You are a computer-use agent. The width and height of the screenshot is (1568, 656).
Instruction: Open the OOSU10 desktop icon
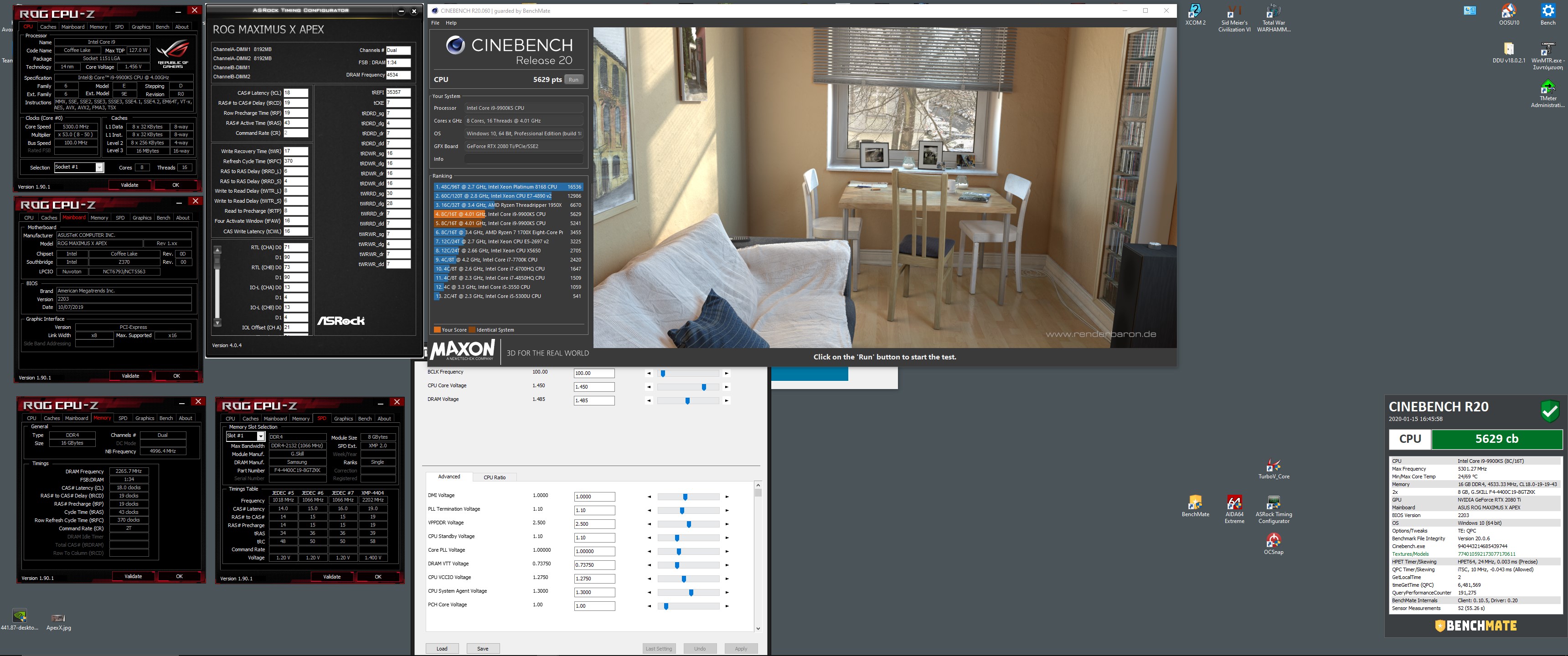click(1508, 15)
